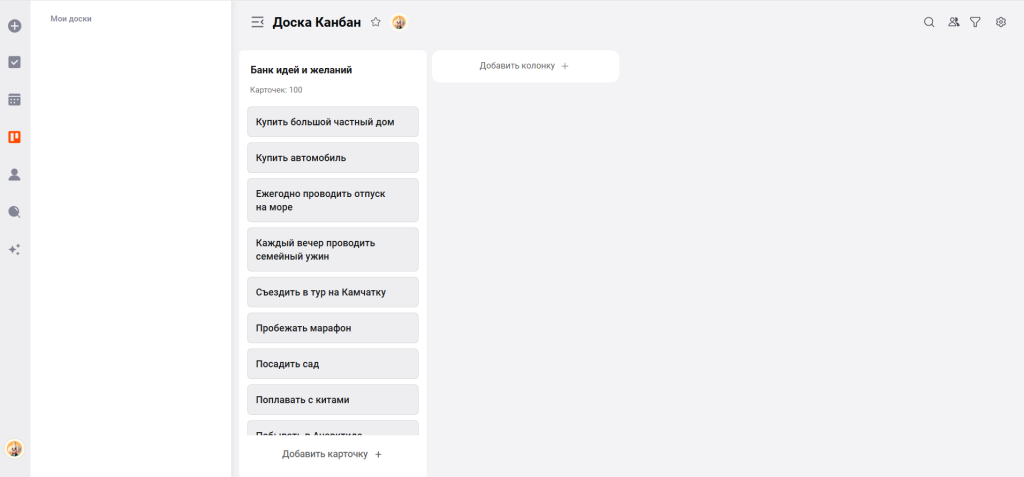Click the sidebar search magnifier icon
This screenshot has width=1024, height=477.
click(15, 212)
